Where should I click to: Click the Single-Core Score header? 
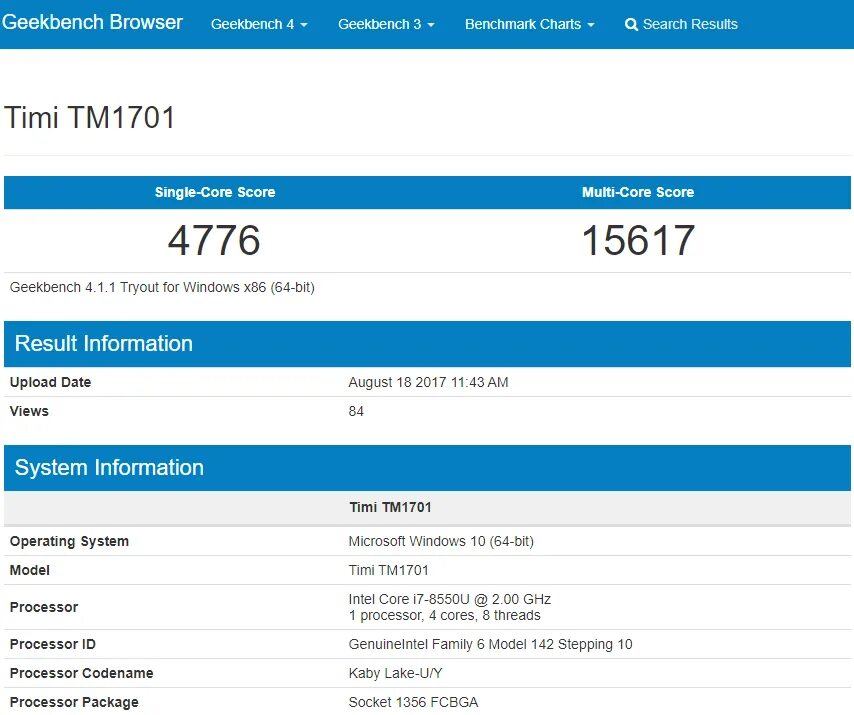214,192
